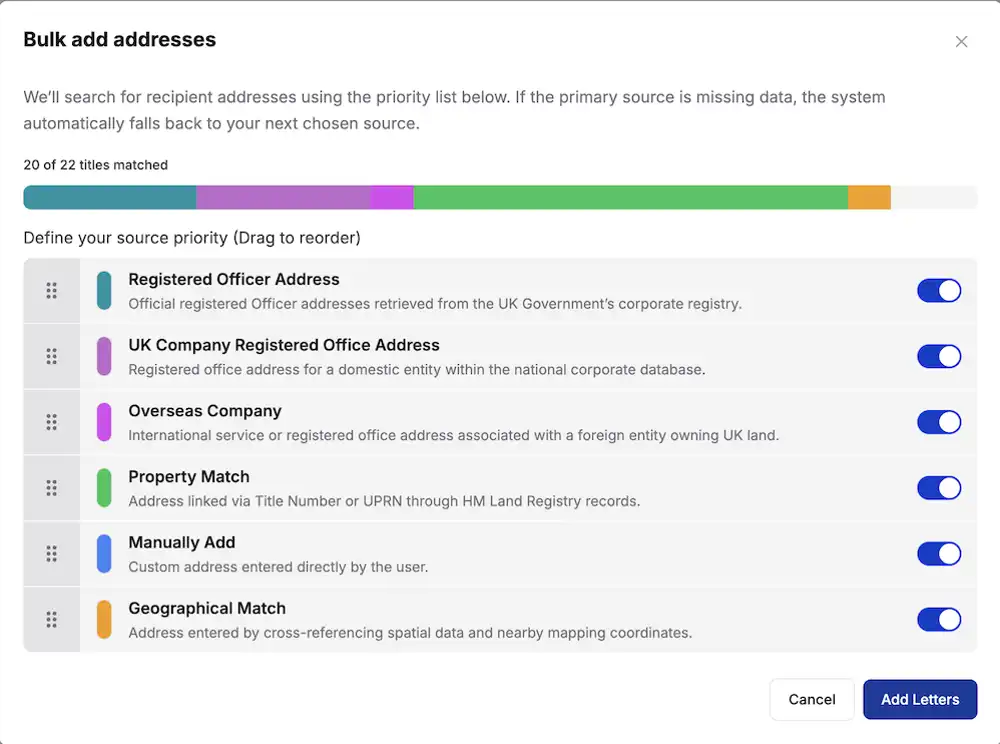1000x744 pixels.
Task: Click the blue color pill beside Manually Add
Action: (104, 553)
